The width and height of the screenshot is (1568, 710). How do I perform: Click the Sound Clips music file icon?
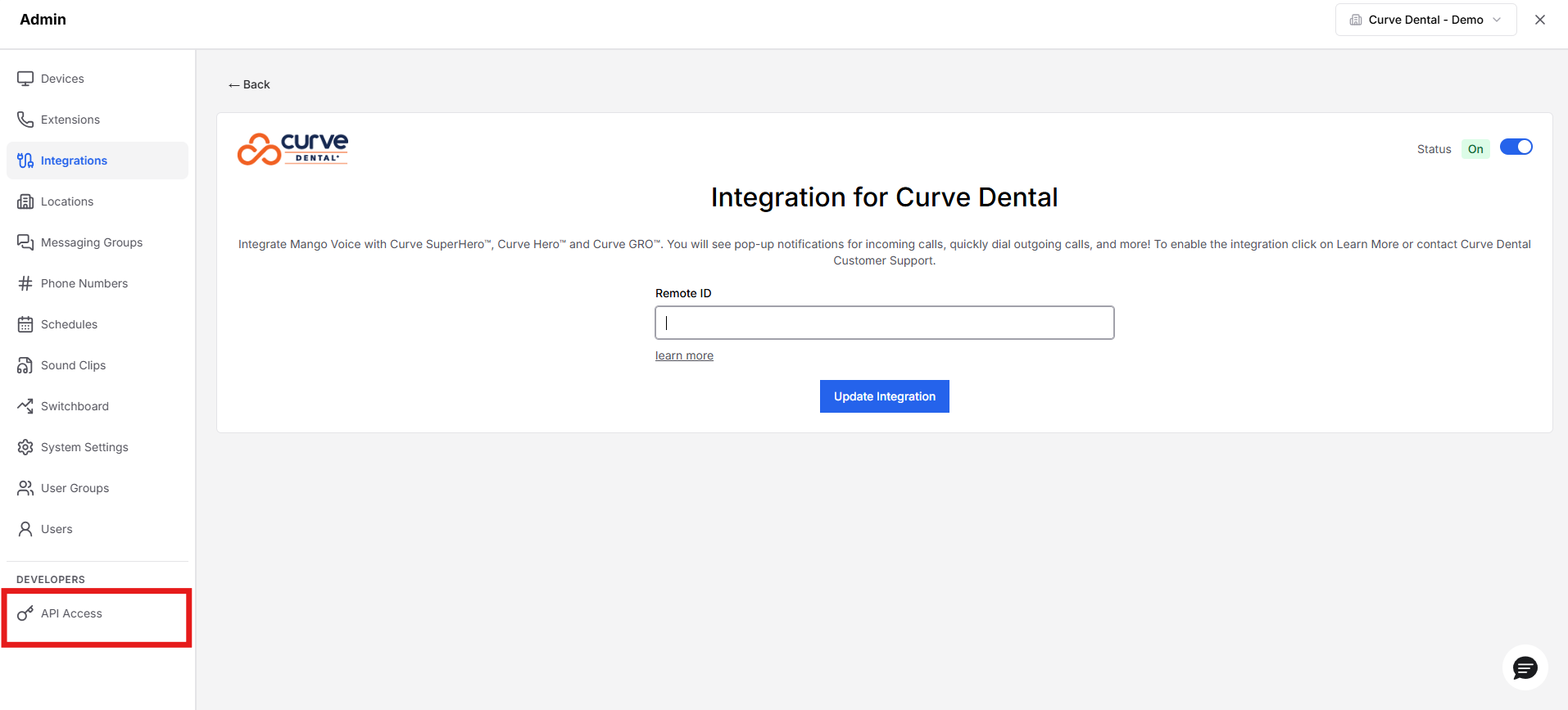pos(25,365)
